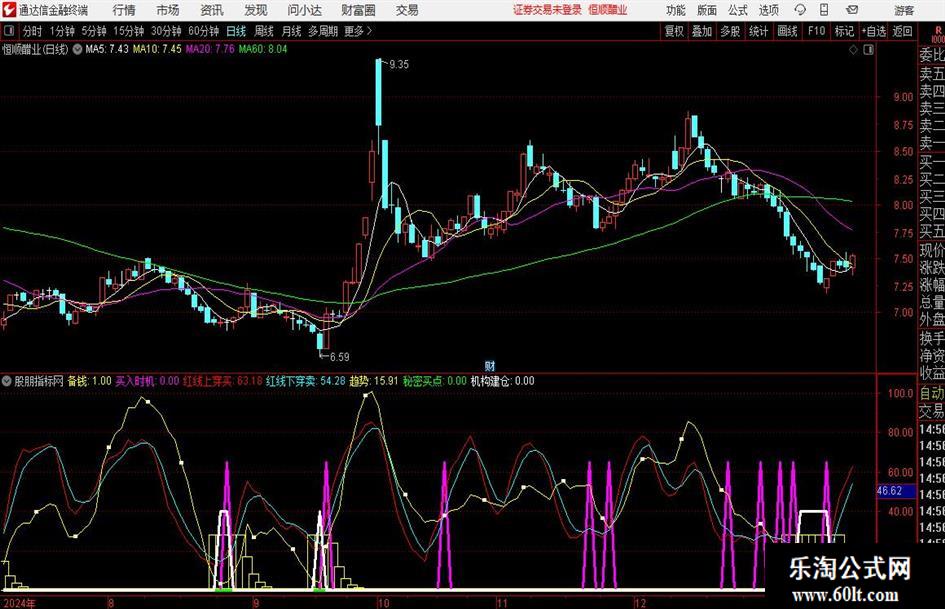This screenshot has width=945, height=609.
Task: Click the 趋势: 15.91 indicator label
Action: click(374, 381)
